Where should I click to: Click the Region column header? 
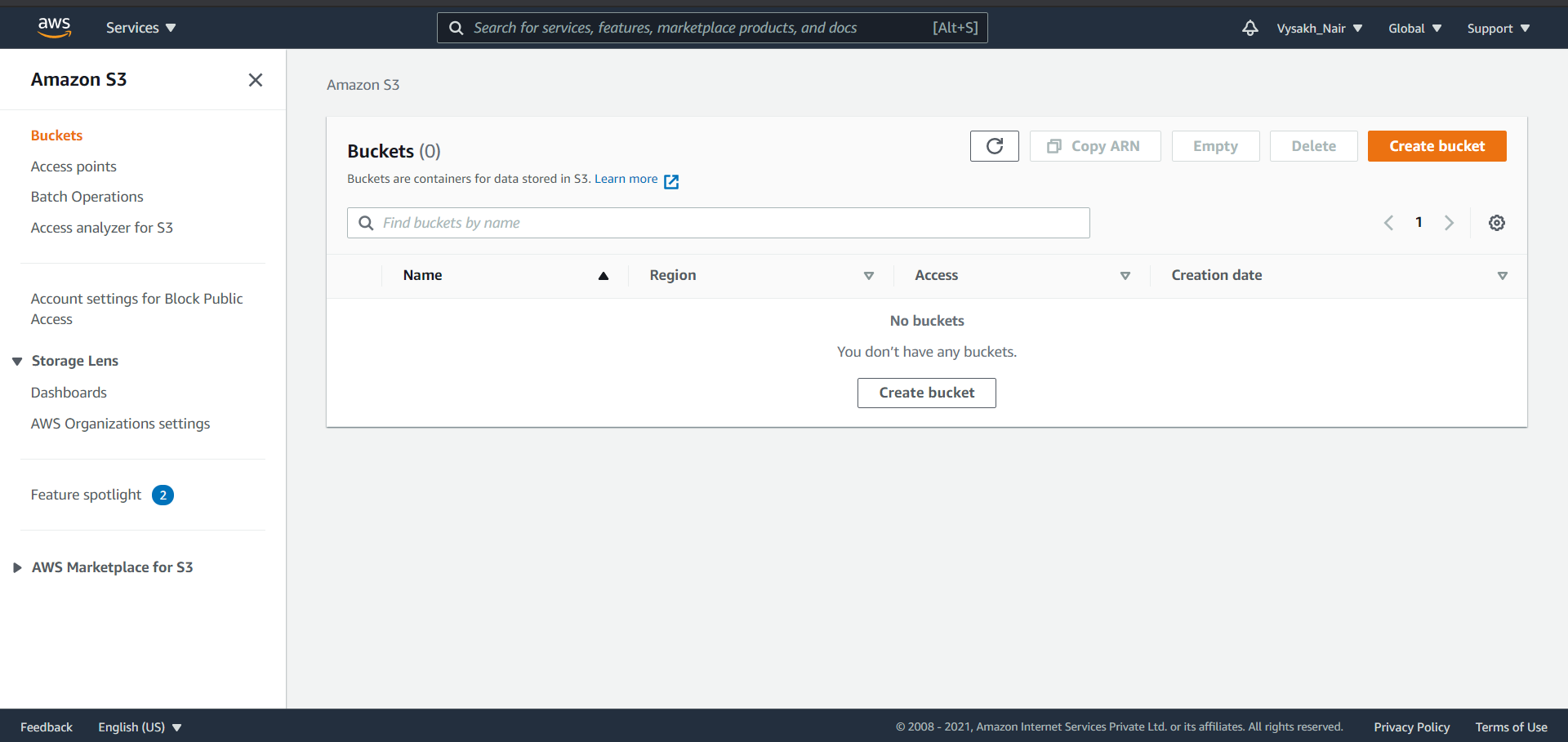[x=673, y=276]
